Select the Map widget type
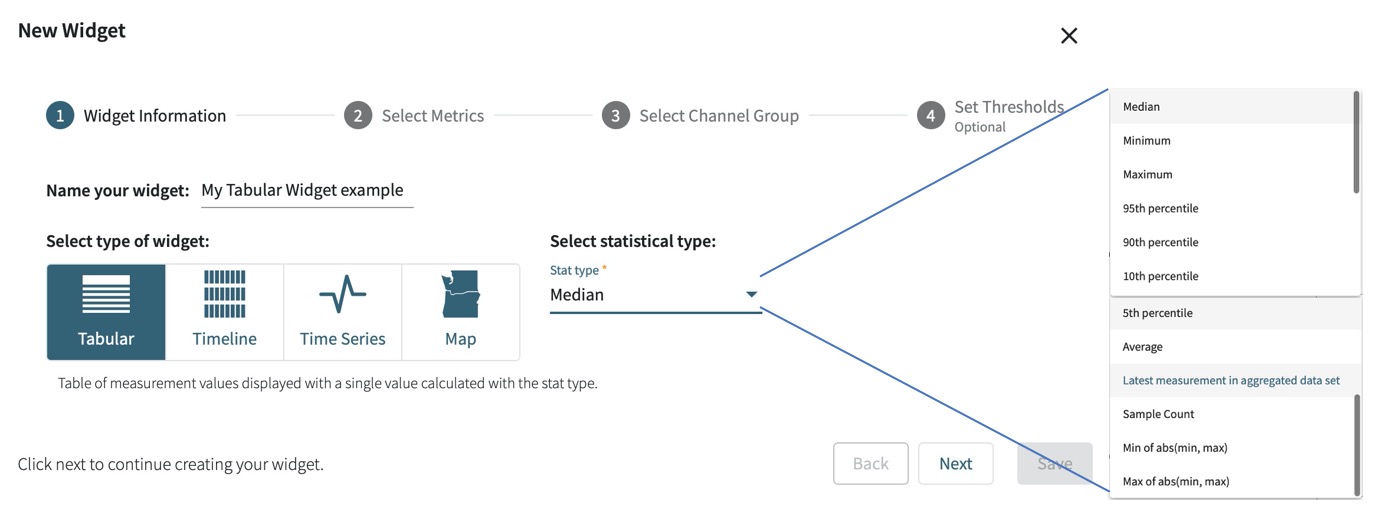 [x=460, y=312]
